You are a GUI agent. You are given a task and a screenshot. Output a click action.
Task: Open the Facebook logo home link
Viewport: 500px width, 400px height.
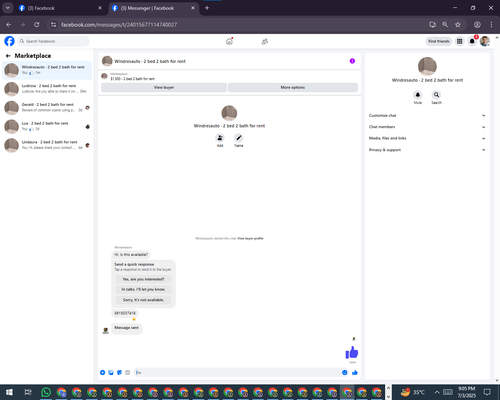[9, 41]
